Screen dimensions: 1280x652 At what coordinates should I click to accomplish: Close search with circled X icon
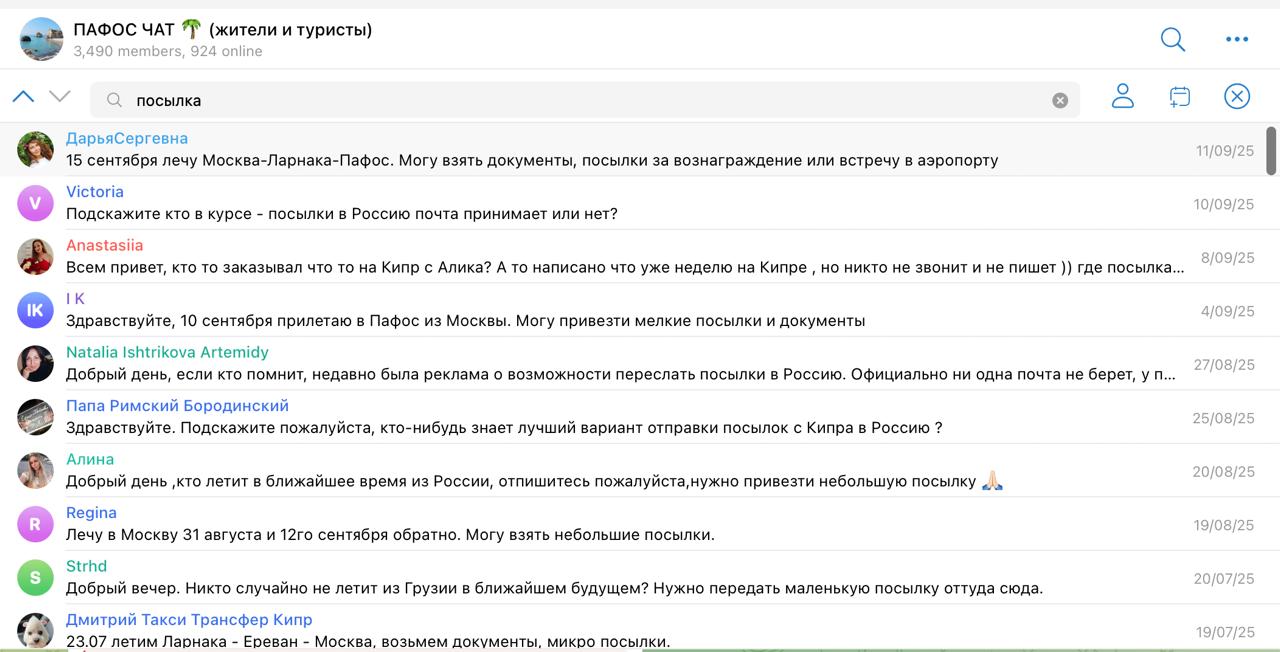(x=1237, y=96)
